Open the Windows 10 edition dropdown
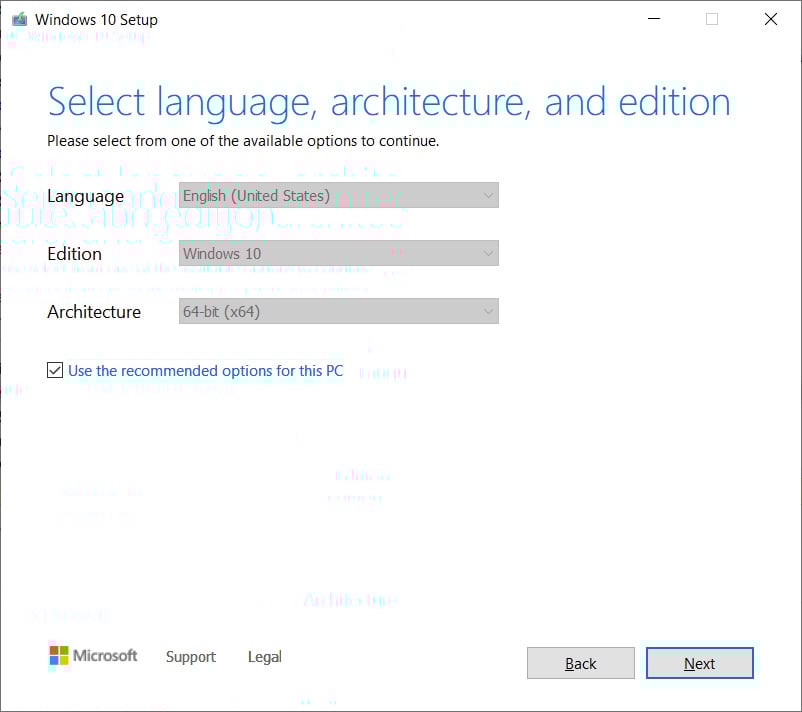Viewport: 802px width, 712px height. 338,254
